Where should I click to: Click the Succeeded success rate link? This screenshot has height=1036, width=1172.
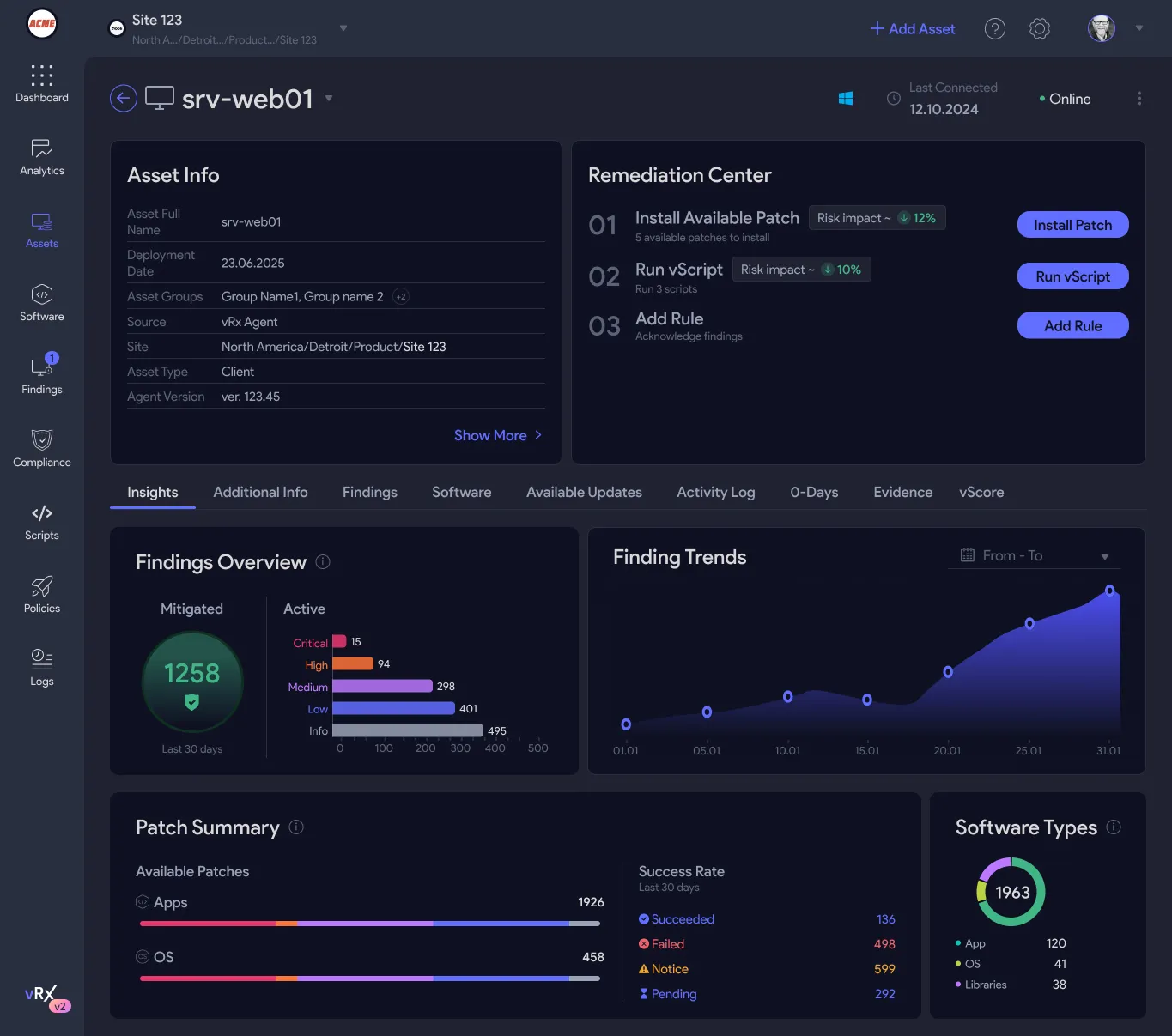[x=677, y=919]
